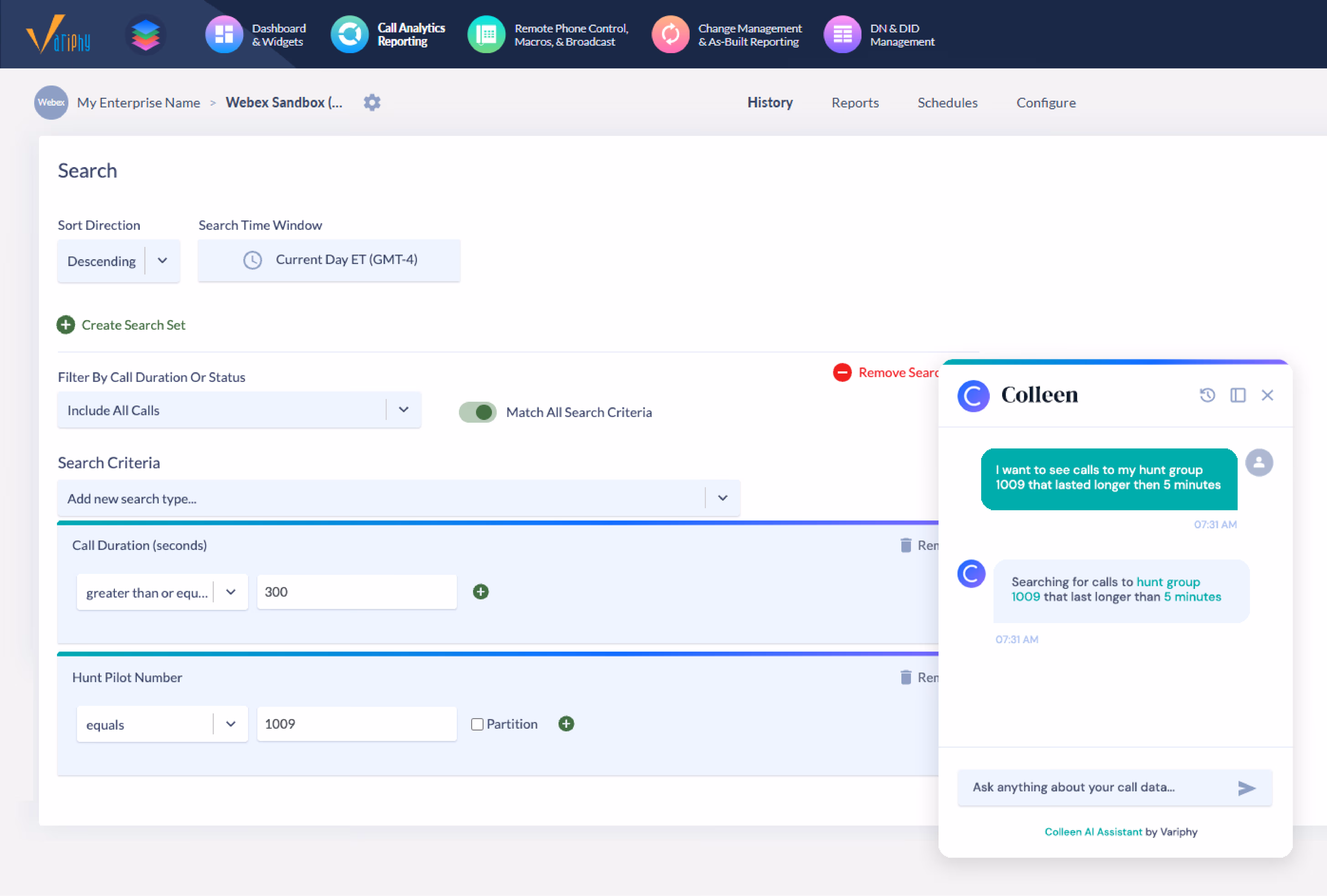Click the green plus next to Create Search Set
The image size is (1327, 896).
[x=66, y=325]
